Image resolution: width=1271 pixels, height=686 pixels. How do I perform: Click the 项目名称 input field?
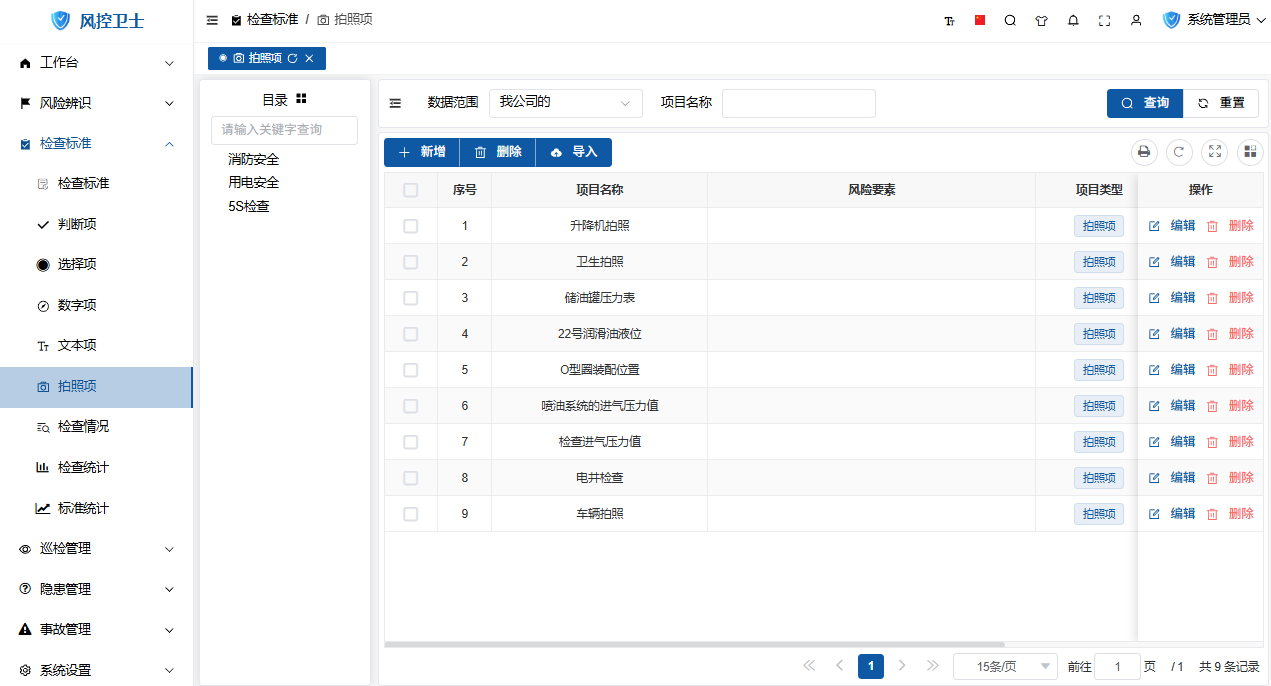[798, 103]
